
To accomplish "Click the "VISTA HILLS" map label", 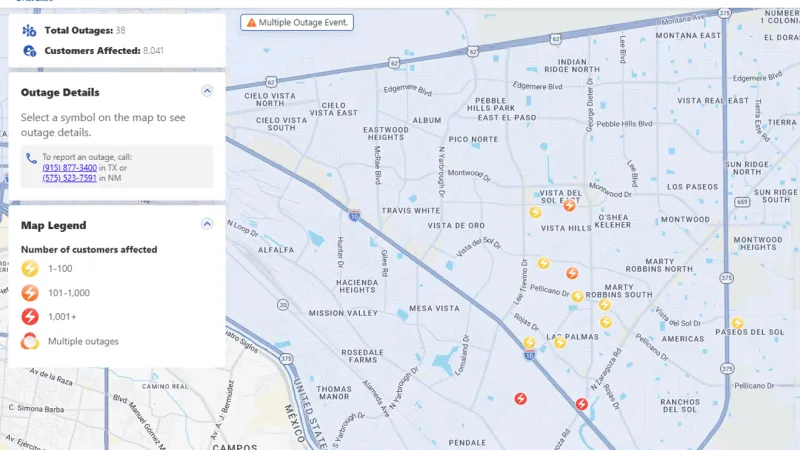I will (566, 228).
